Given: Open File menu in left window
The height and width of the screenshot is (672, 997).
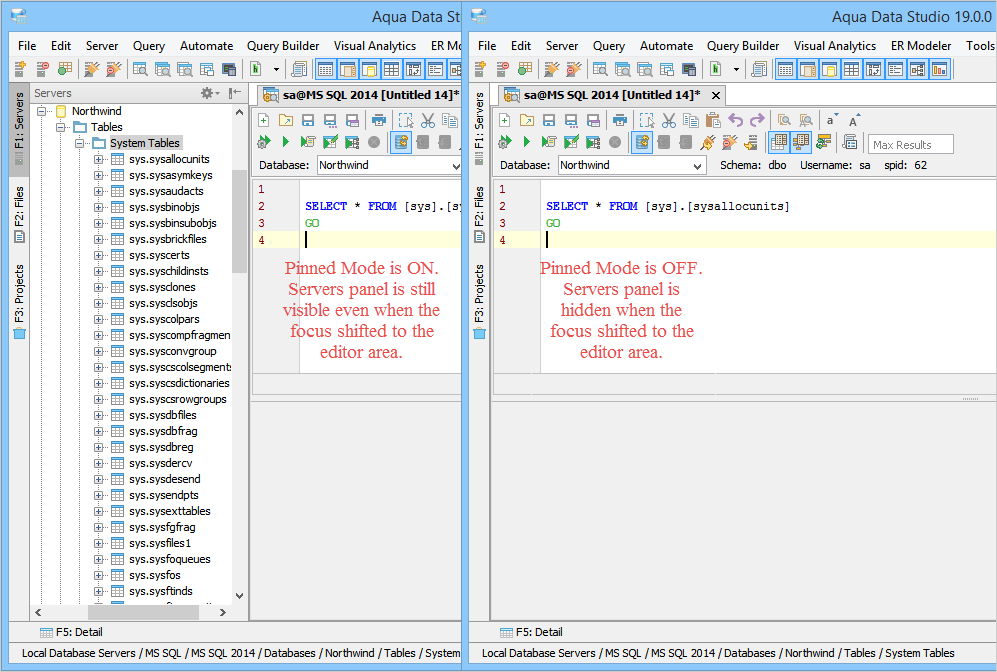Looking at the screenshot, I should (27, 46).
